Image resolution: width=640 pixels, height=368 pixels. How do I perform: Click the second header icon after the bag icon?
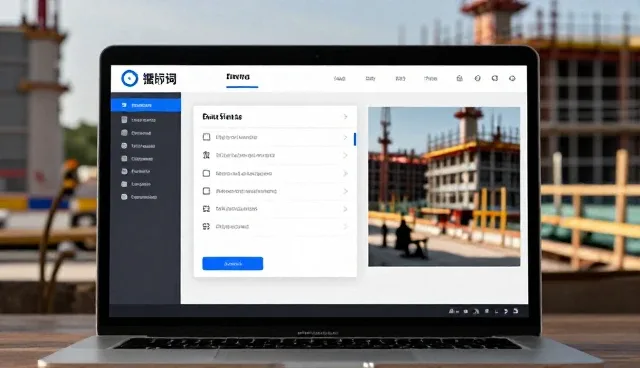pos(478,78)
